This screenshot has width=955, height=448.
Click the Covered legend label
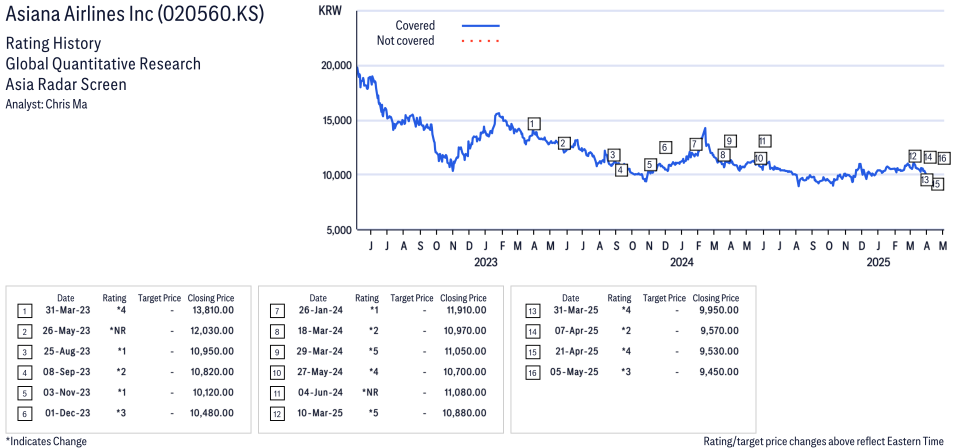point(415,26)
